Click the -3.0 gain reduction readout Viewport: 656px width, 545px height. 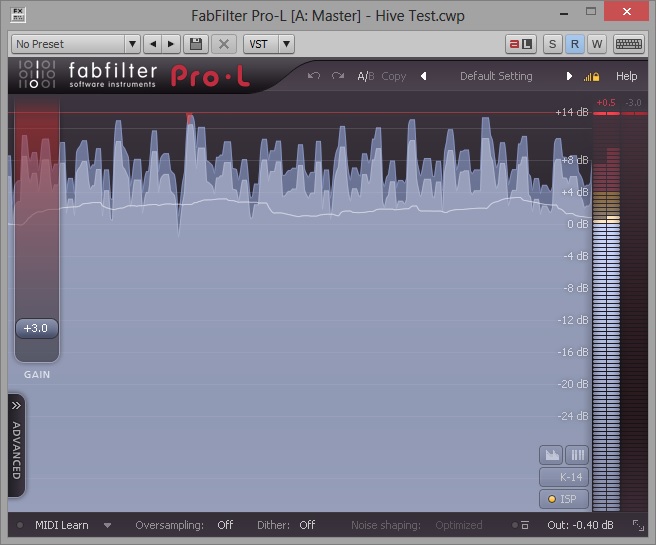point(633,102)
